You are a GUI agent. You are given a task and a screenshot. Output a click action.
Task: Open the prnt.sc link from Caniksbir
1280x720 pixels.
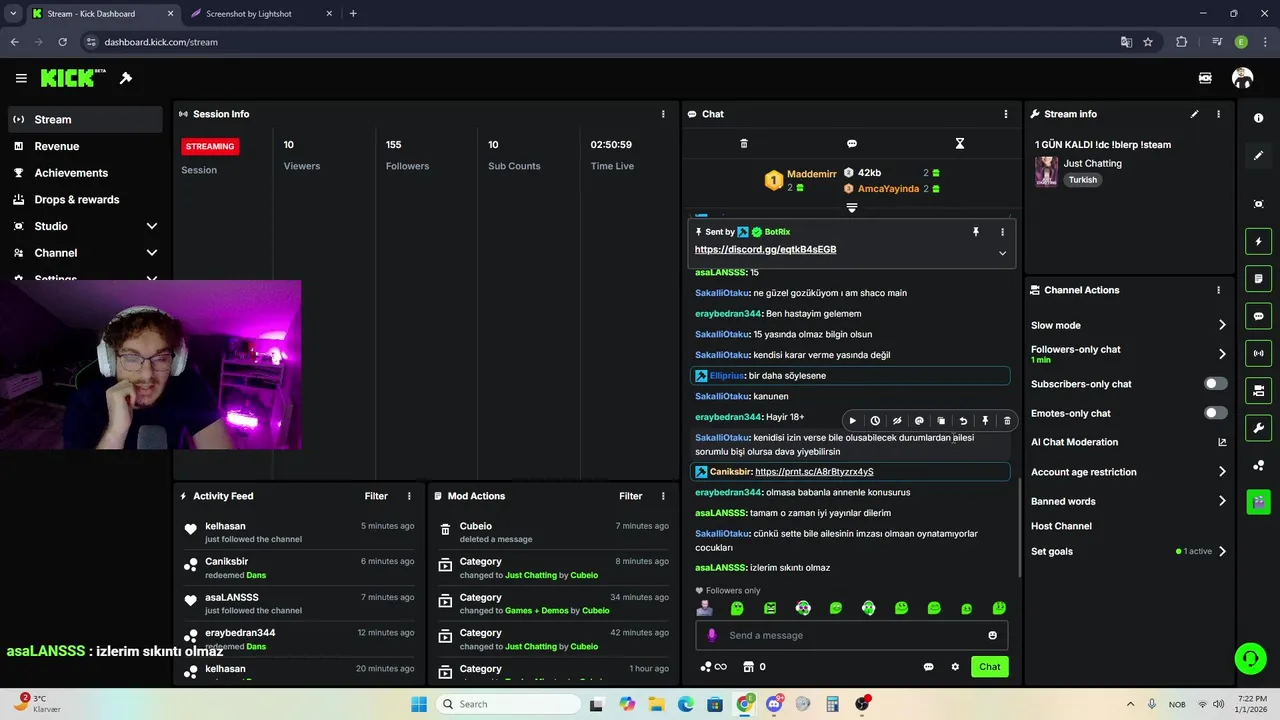pyautogui.click(x=814, y=472)
